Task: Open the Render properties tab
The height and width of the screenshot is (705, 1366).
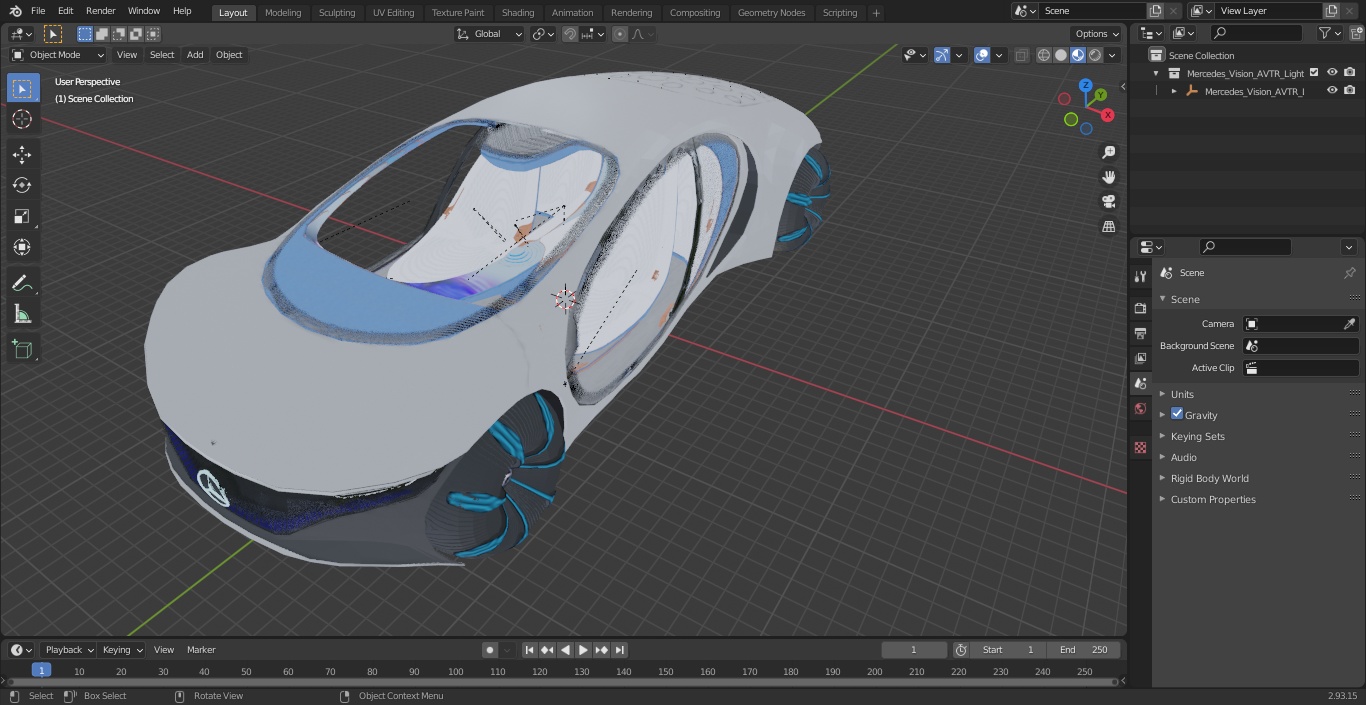Action: (x=1140, y=308)
